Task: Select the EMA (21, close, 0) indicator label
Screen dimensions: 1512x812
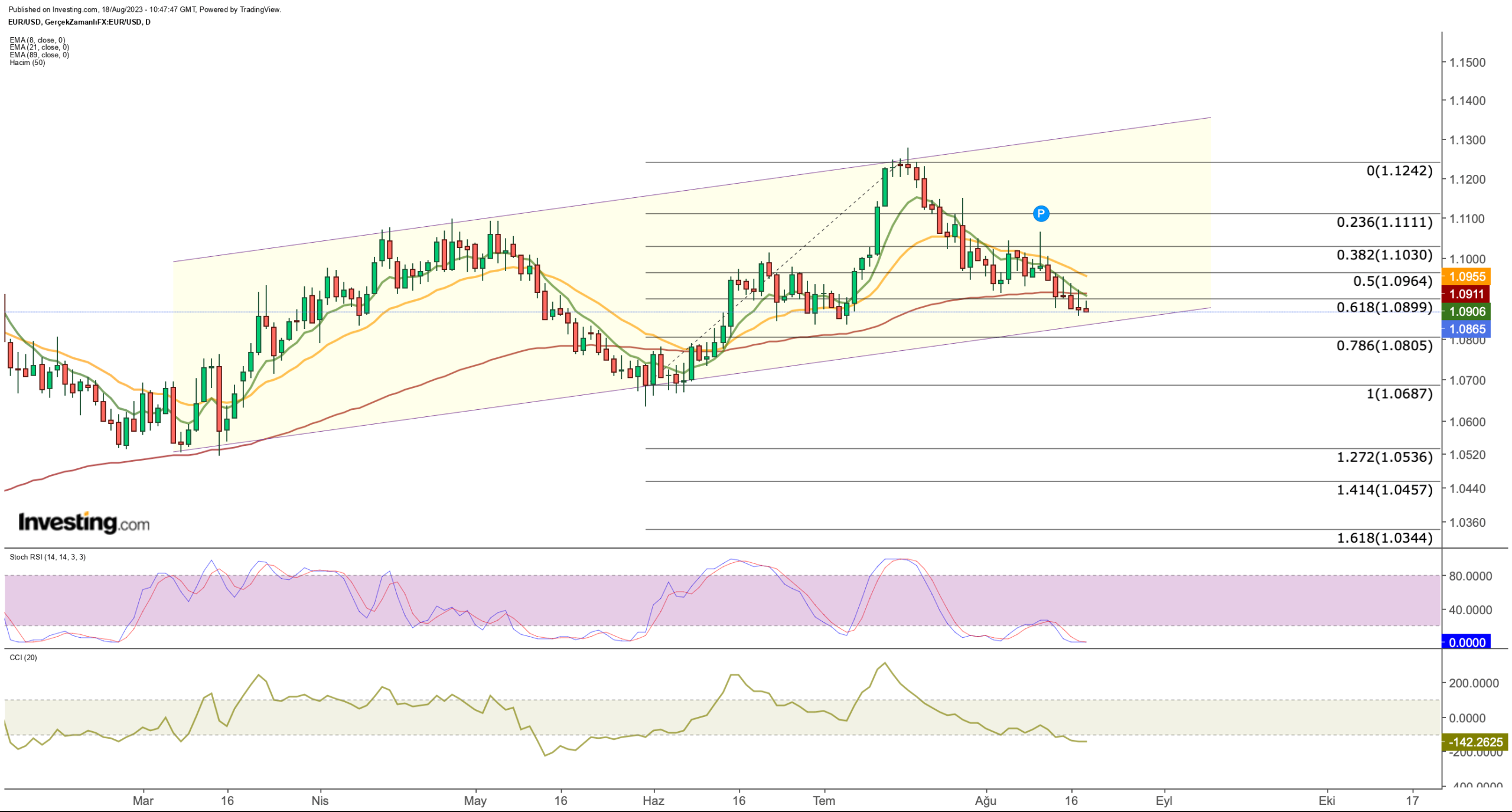Action: [x=39, y=47]
